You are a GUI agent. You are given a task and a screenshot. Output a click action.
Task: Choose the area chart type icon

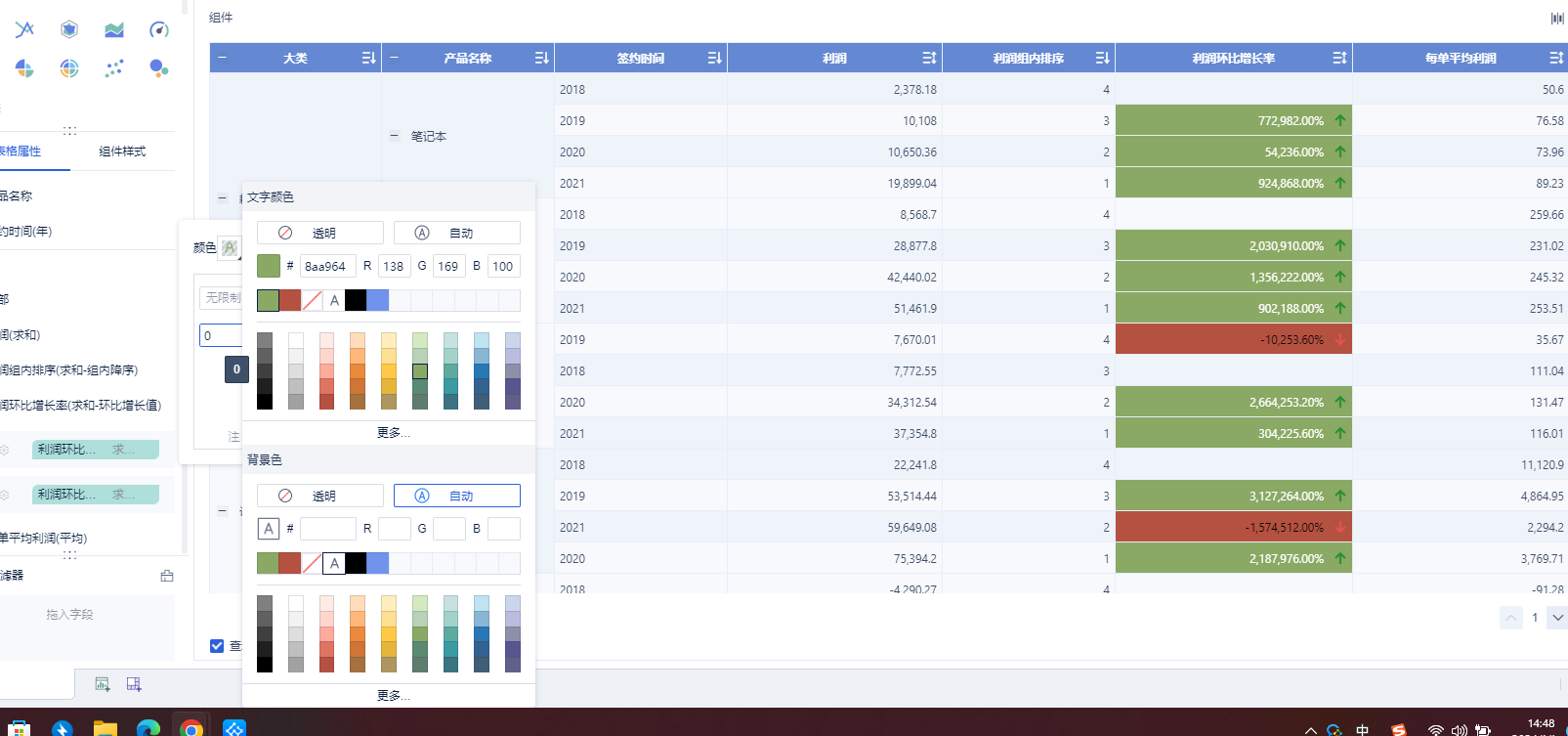tap(114, 29)
